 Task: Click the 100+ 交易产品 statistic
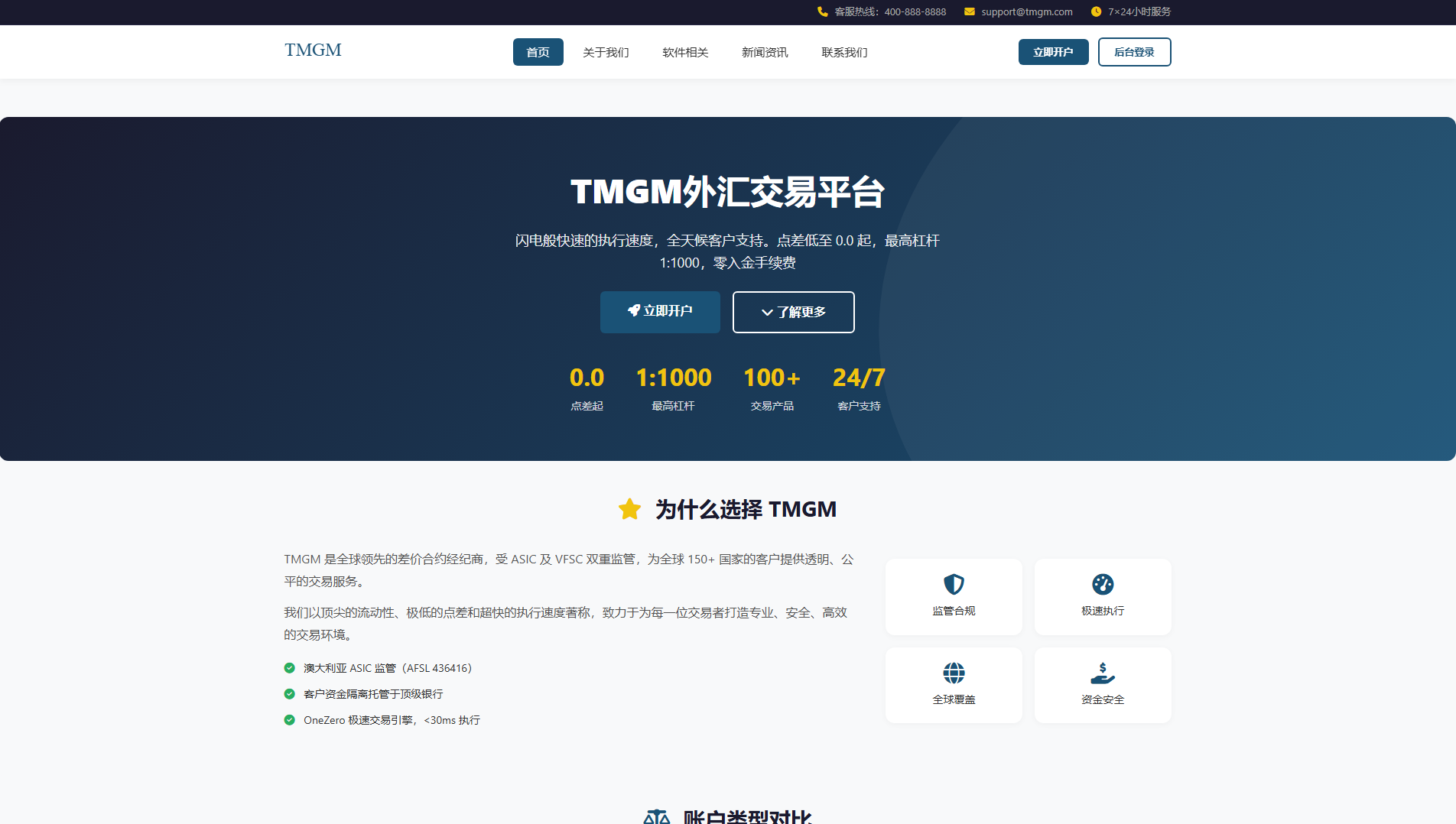coord(772,388)
